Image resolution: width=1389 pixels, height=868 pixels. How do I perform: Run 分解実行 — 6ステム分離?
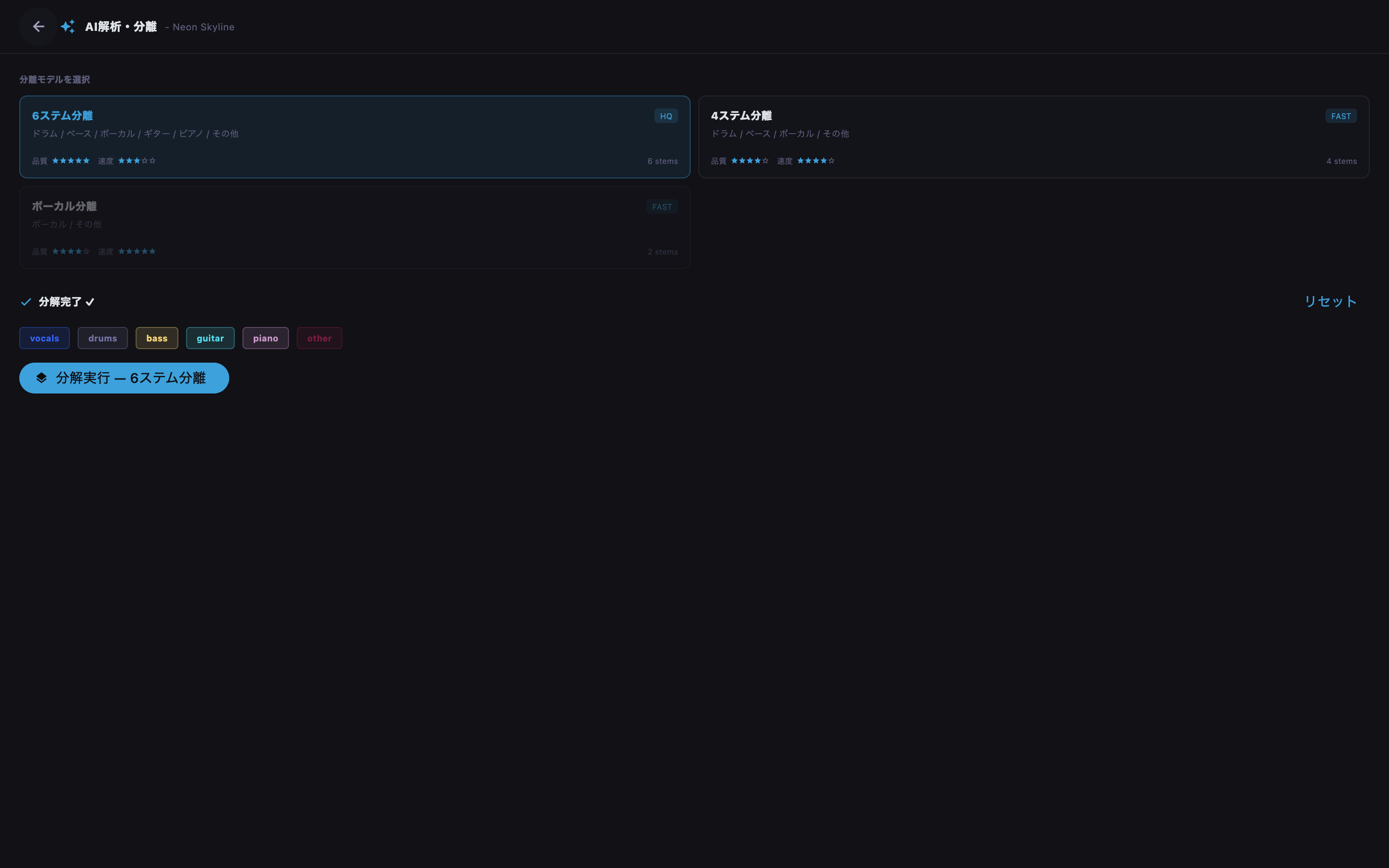[124, 378]
